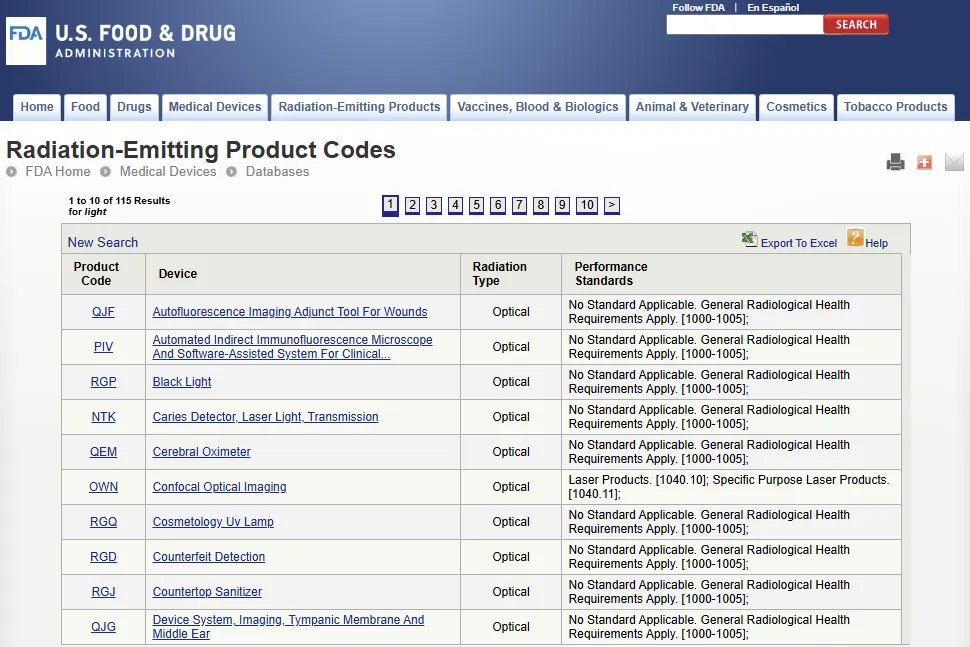Viewport: 970px width, 647px height.
Task: Open product code OWN
Action: click(x=103, y=487)
